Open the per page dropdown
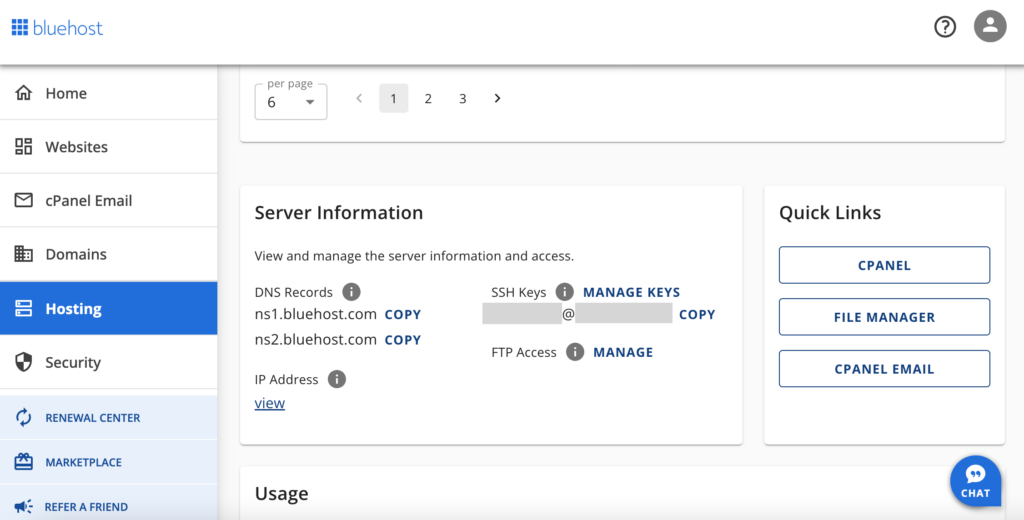Screen dimensions: 1024x520 tap(291, 101)
